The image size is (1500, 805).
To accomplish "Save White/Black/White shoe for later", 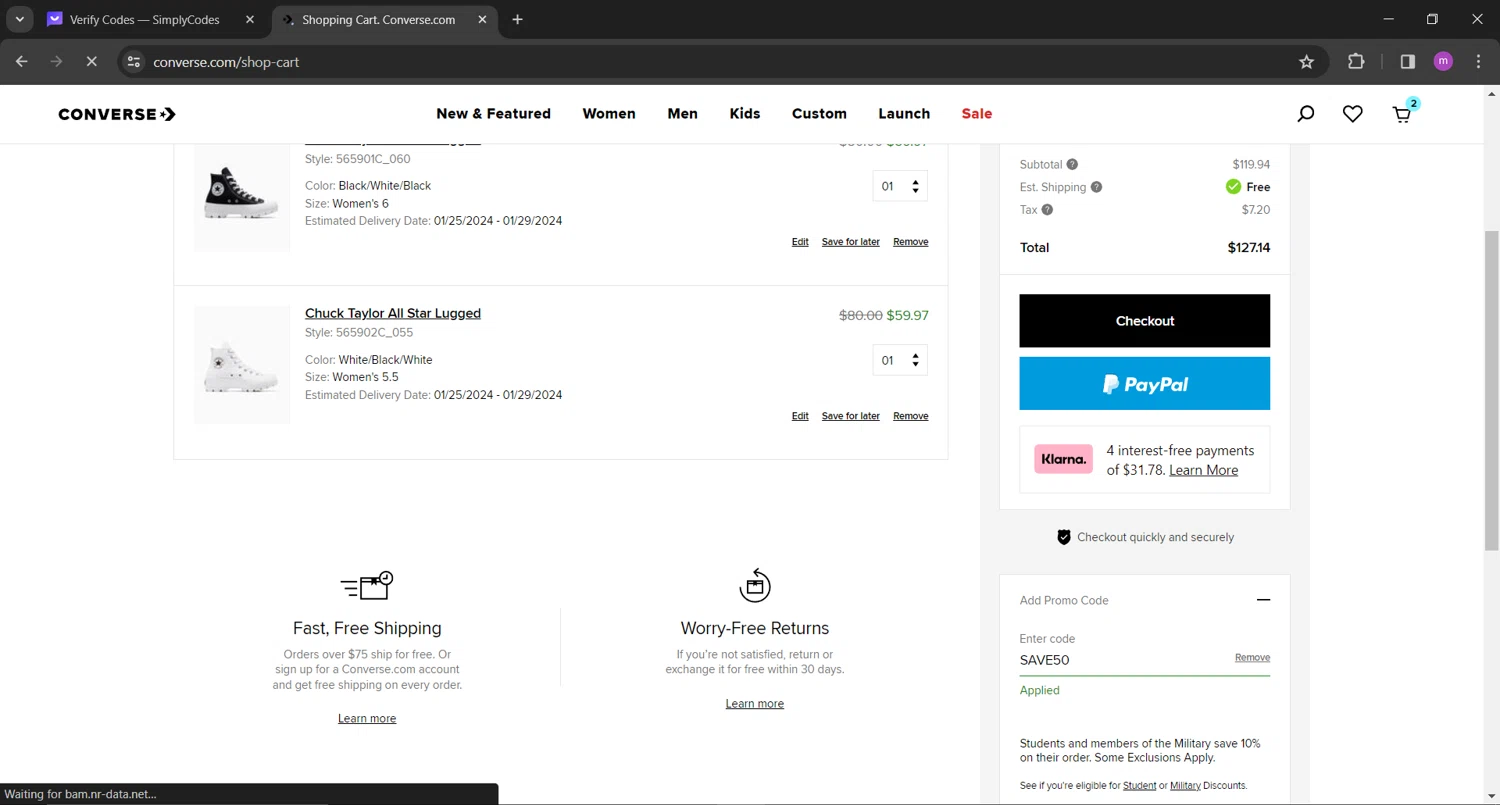I will coord(851,416).
